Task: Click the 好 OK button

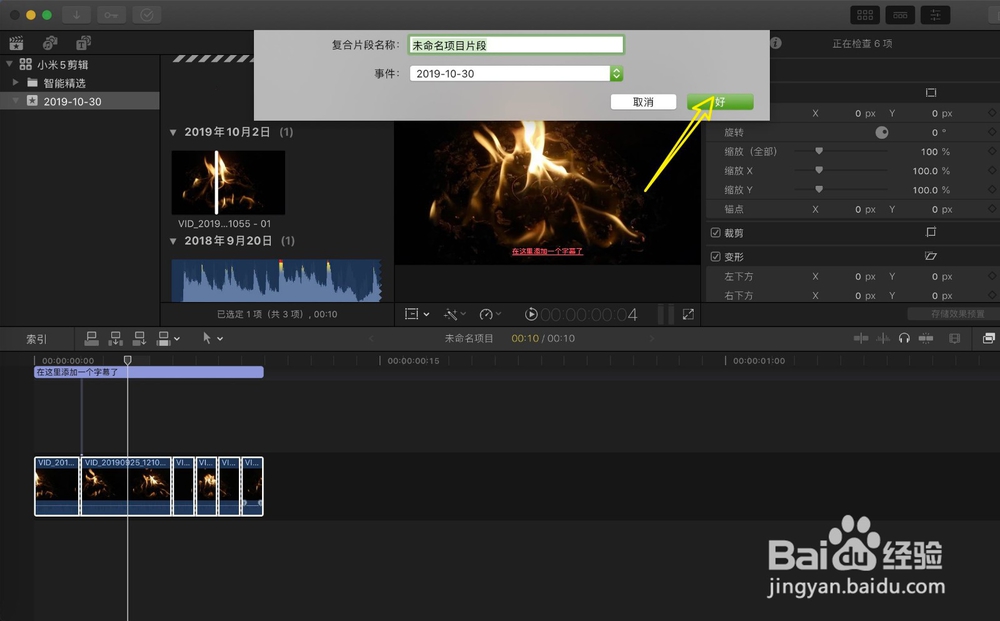Action: (720, 102)
